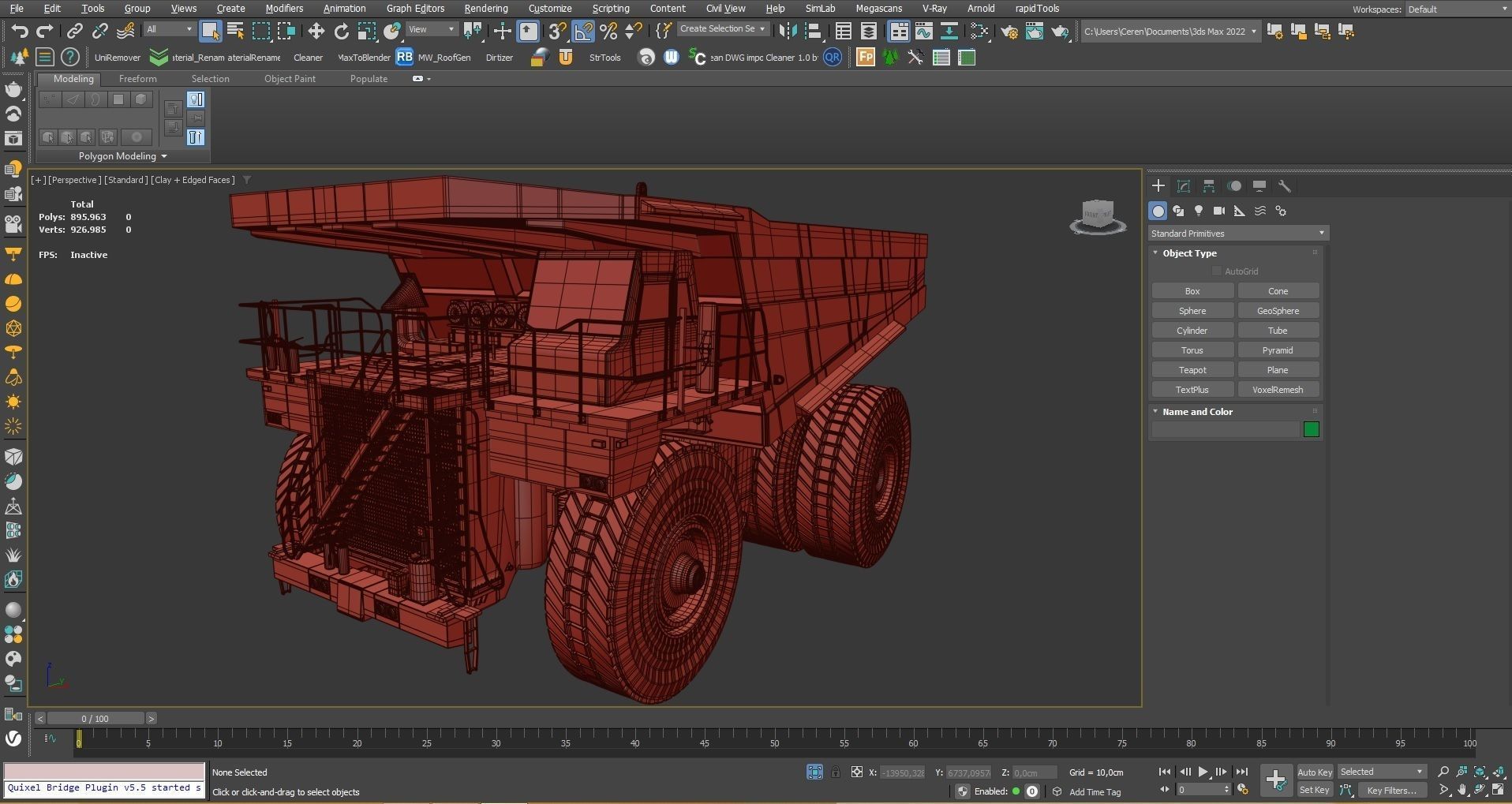Pick the Select and Move tool
Screen dimensions: 1512x804
316,32
